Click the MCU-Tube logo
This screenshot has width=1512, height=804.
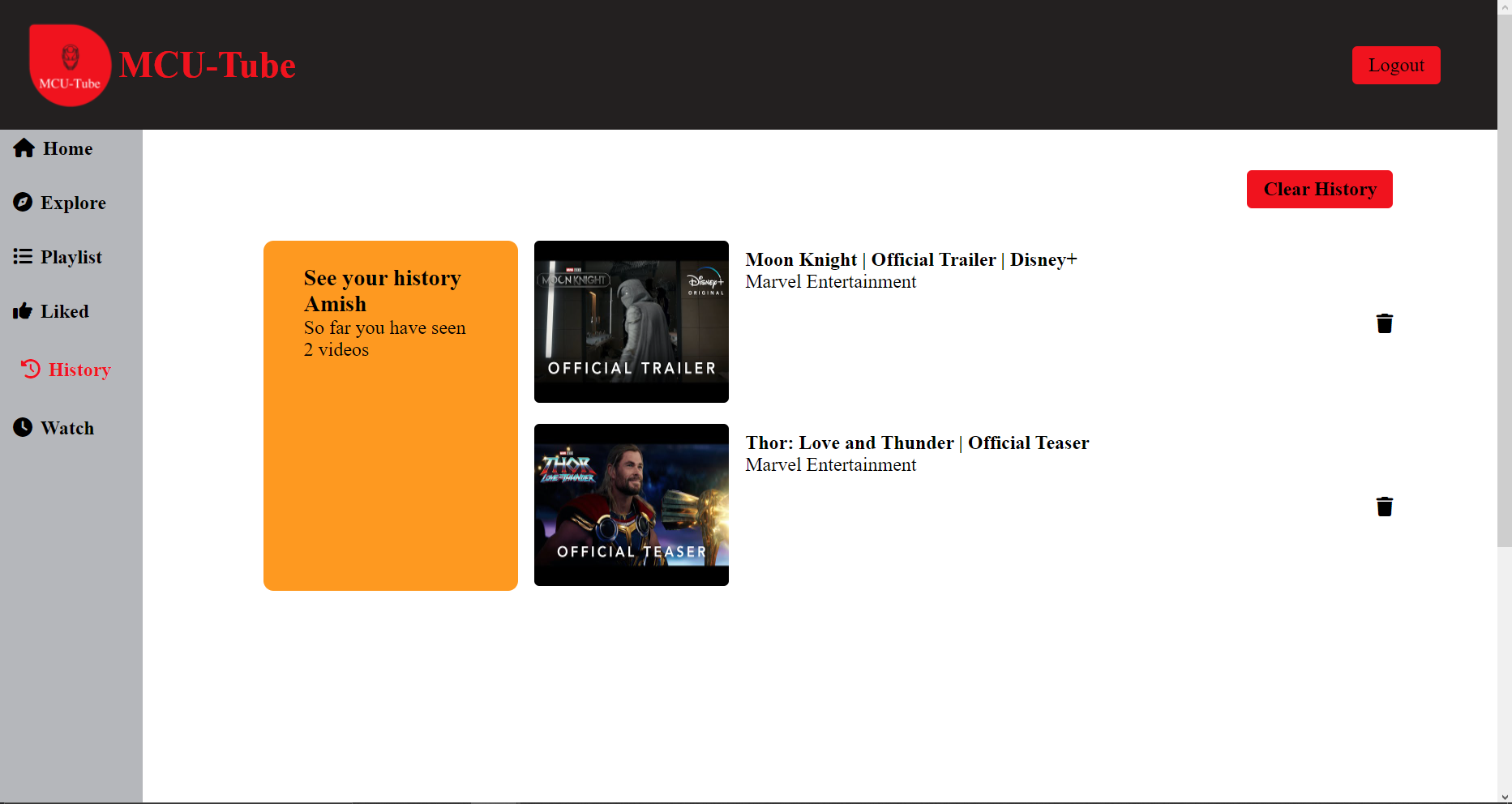tap(70, 66)
